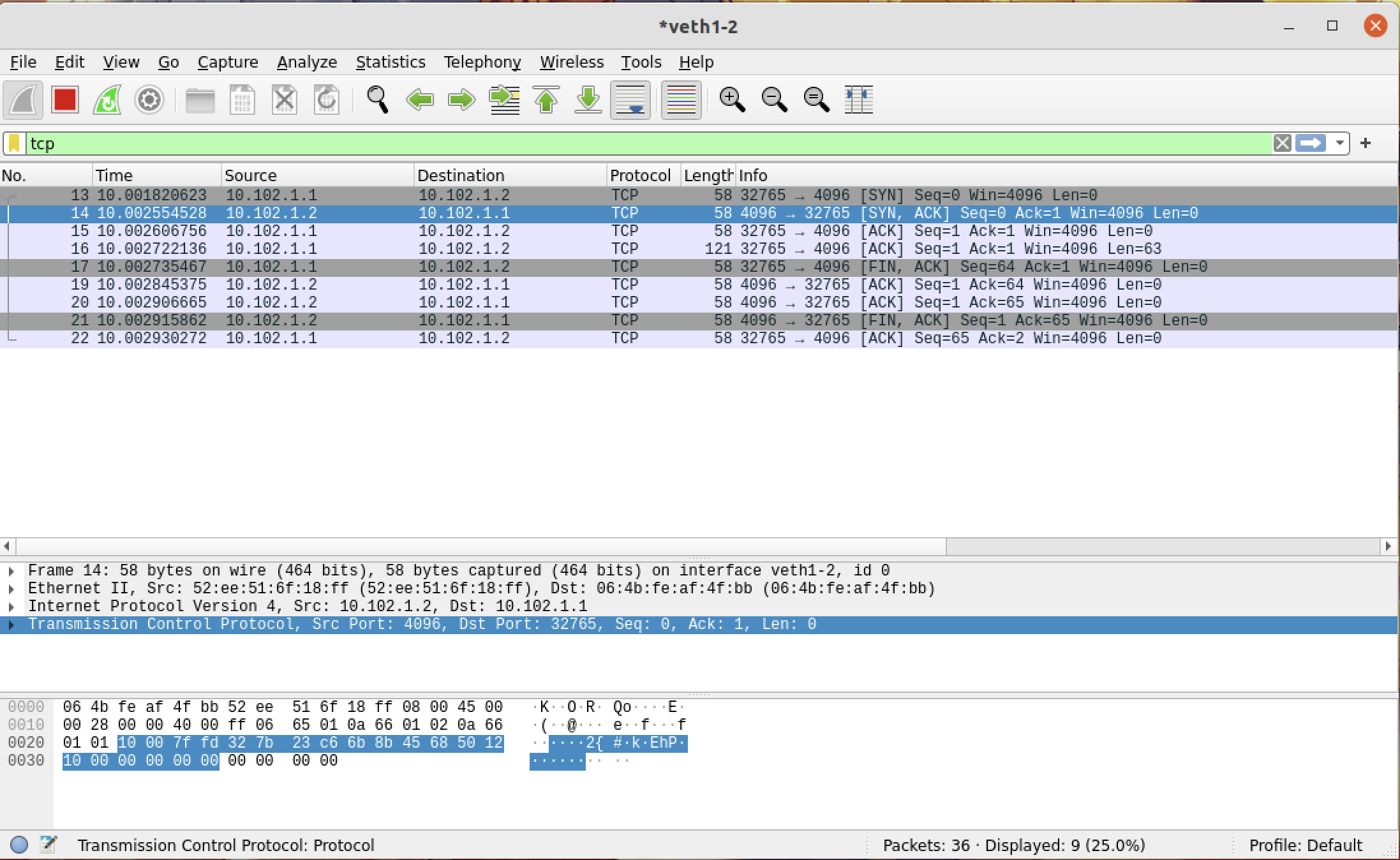This screenshot has width=1400, height=860.
Task: Expand Transmission Control Protocol details
Action: [11, 625]
